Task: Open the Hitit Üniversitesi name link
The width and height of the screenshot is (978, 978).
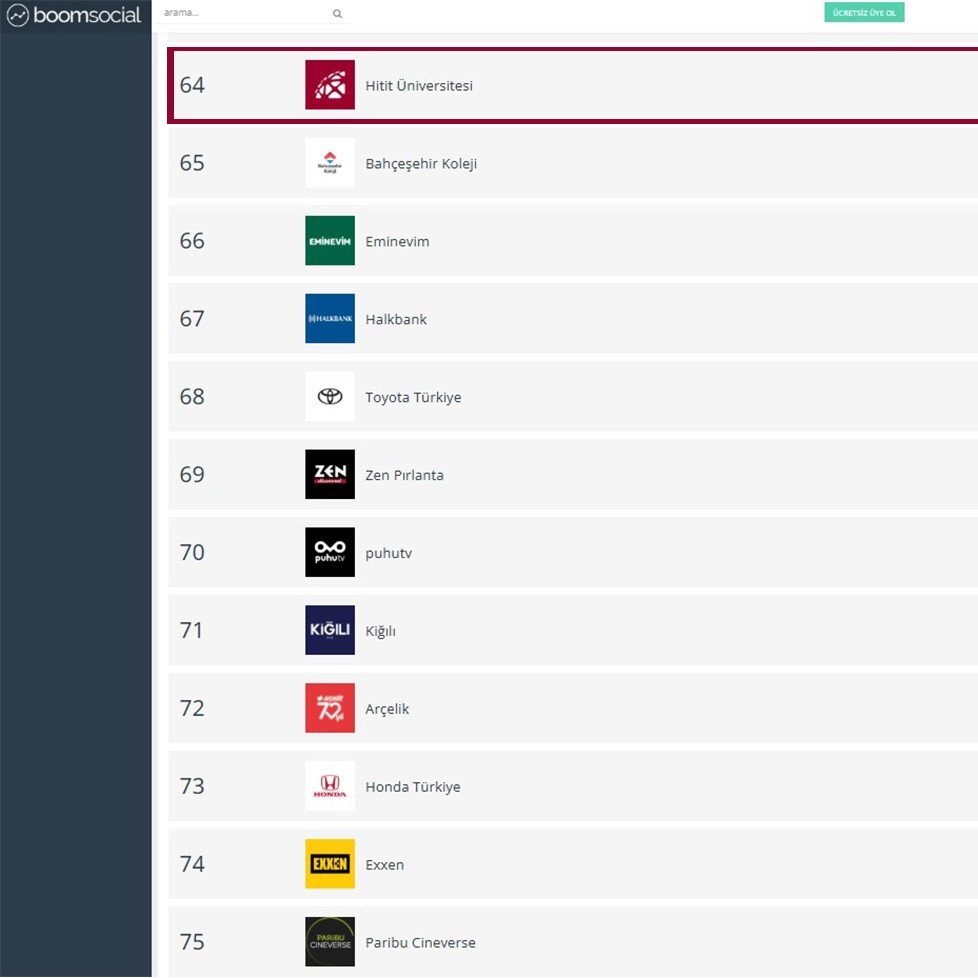Action: [418, 85]
